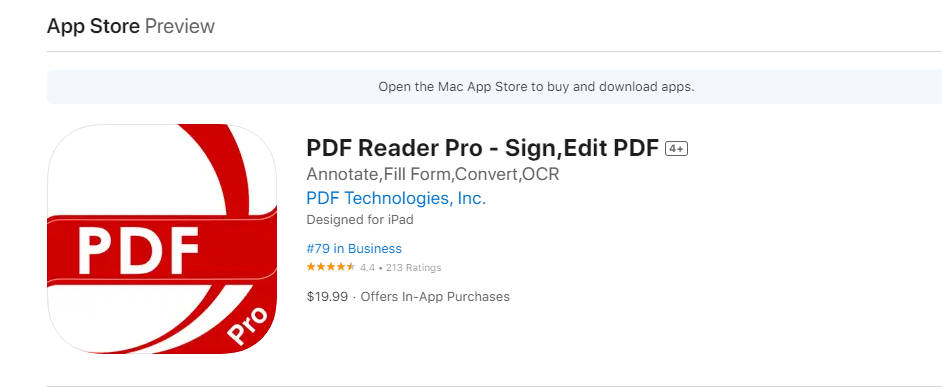Click the Open the Mac App Store banner
Screen dimensions: 942x387
click(x=494, y=87)
